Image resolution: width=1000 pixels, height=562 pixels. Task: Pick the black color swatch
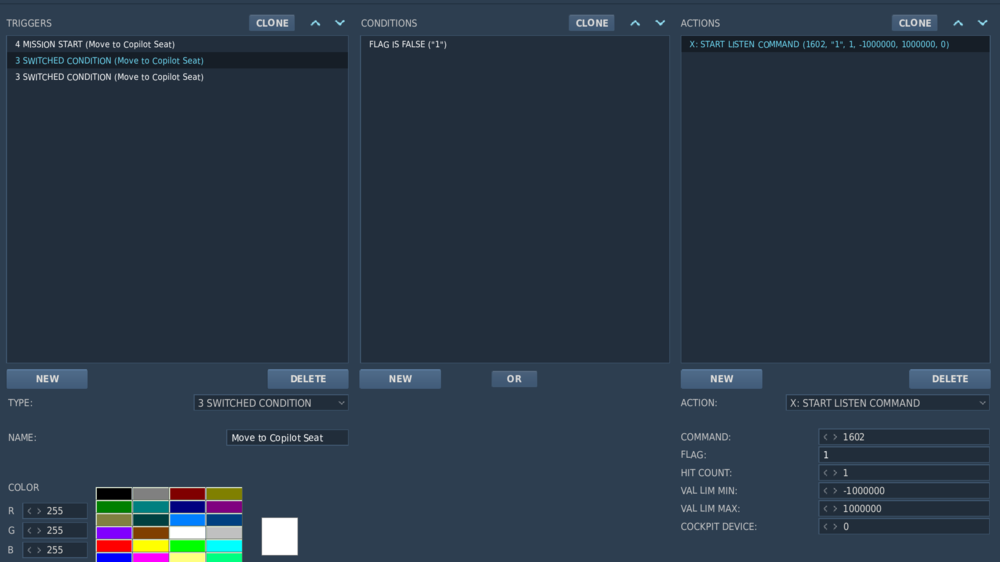(x=114, y=494)
